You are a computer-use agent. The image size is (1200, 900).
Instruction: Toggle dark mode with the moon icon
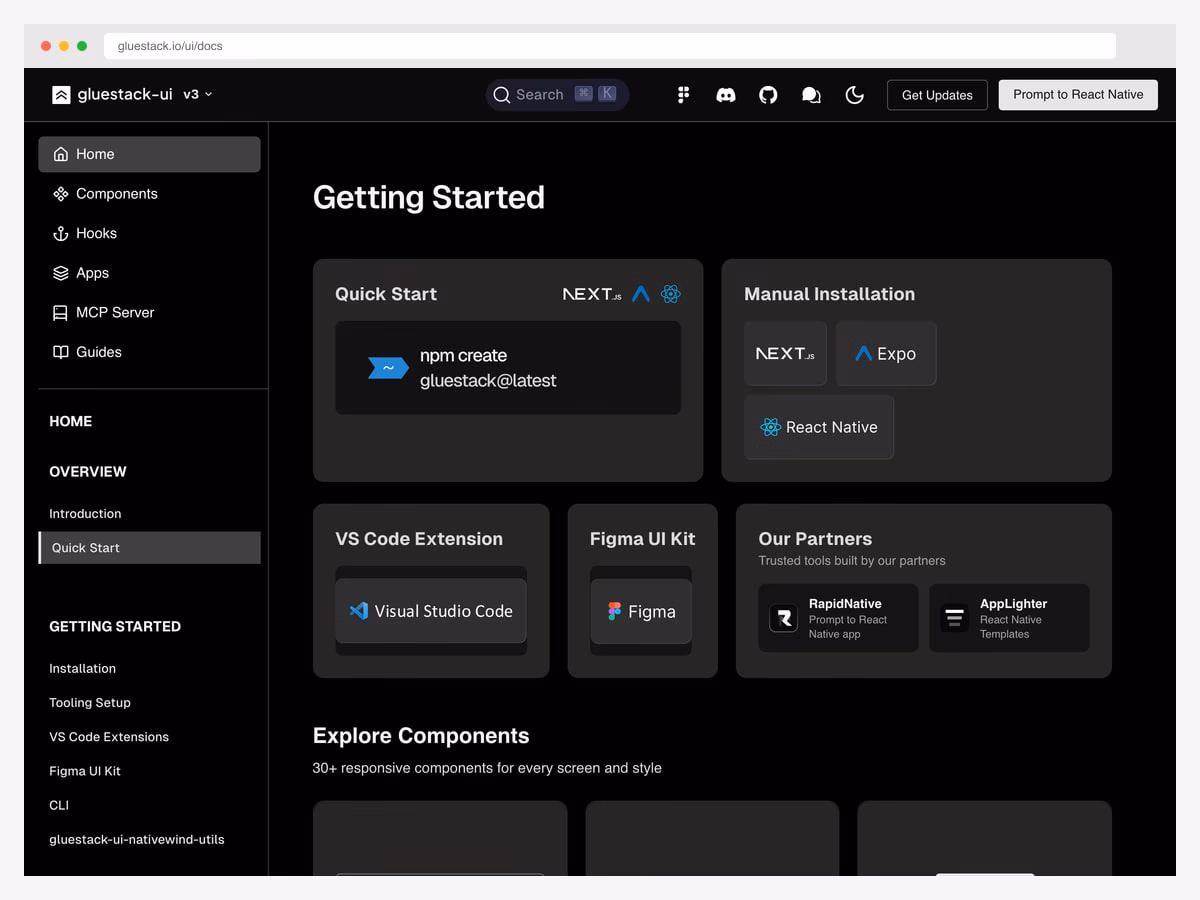854,95
